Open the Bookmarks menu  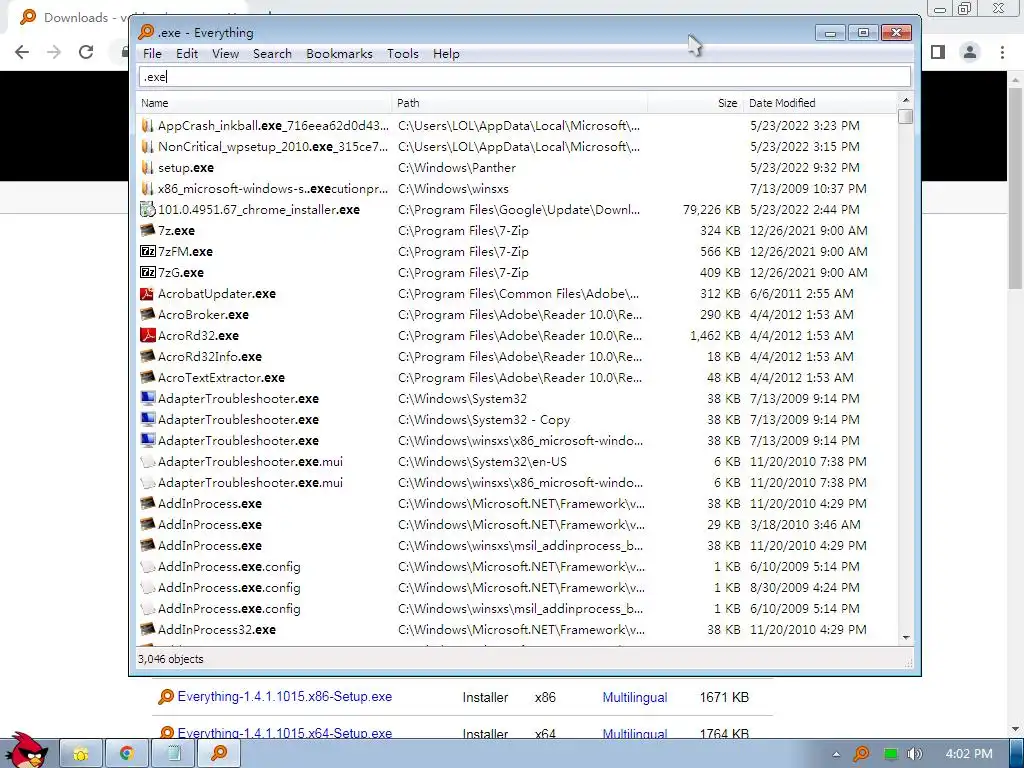coord(339,54)
